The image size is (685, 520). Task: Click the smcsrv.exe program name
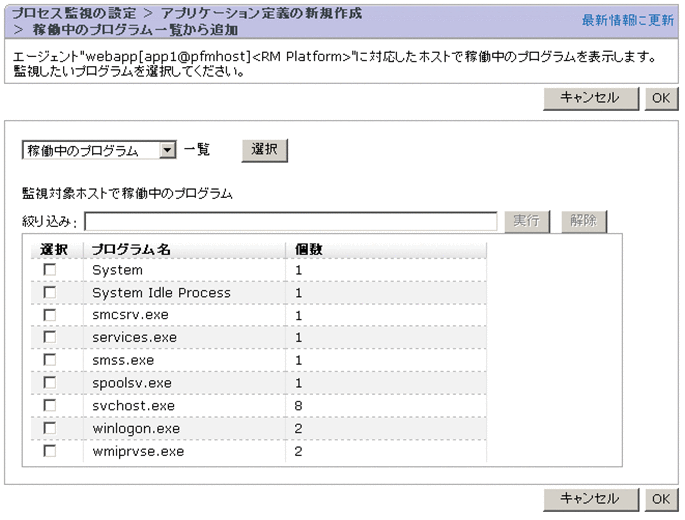coord(130,315)
